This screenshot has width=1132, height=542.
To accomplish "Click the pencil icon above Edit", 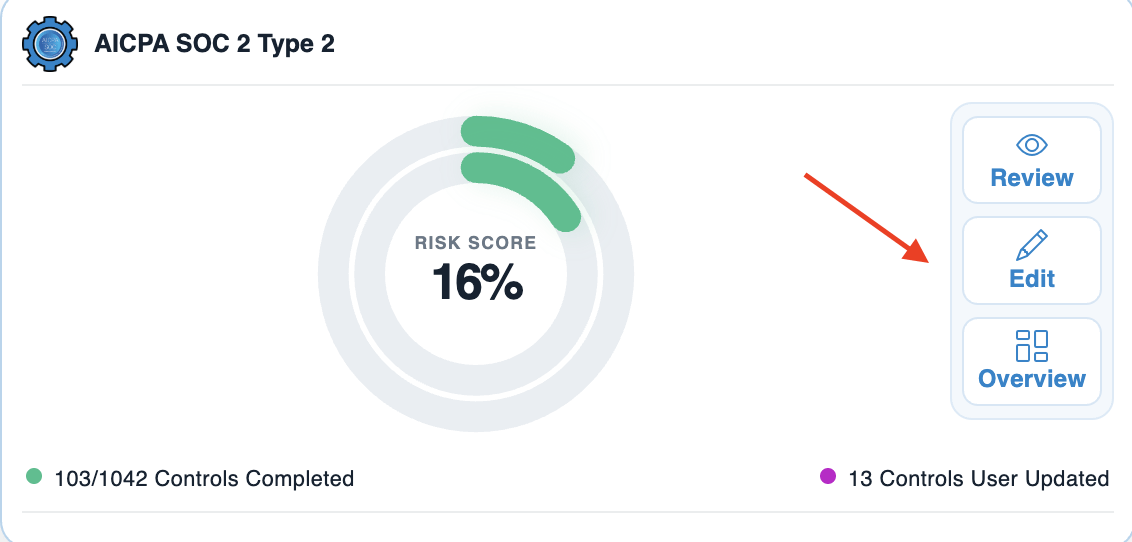I will point(1032,245).
